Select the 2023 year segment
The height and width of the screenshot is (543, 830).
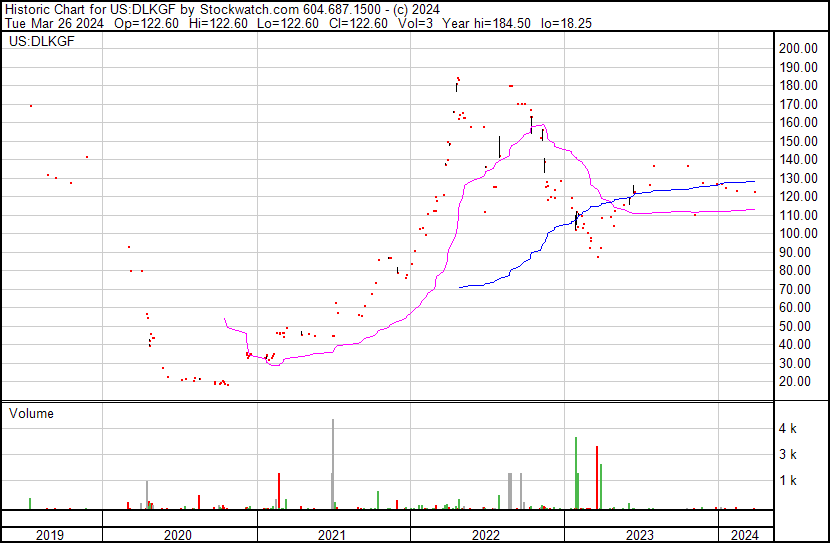click(642, 535)
